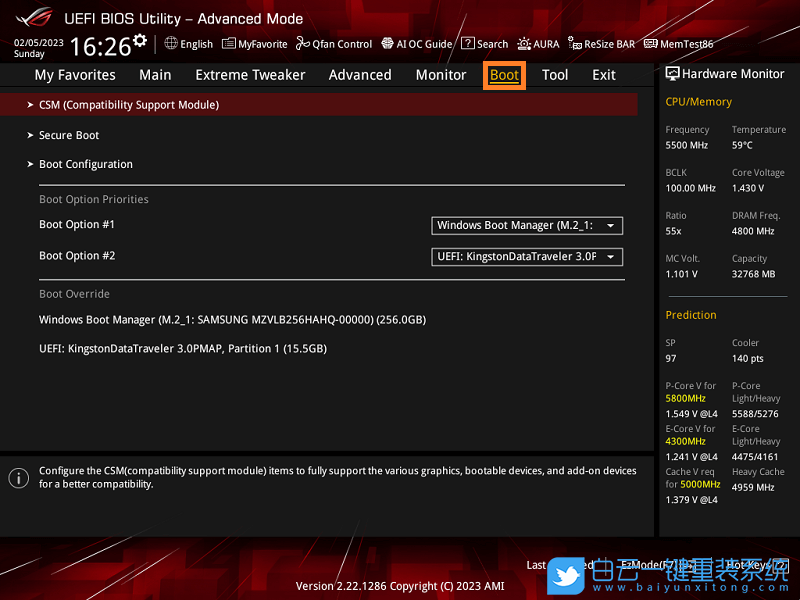Viewport: 800px width, 600px height.
Task: Open the Boot Configuration submenu
Action: pos(85,164)
